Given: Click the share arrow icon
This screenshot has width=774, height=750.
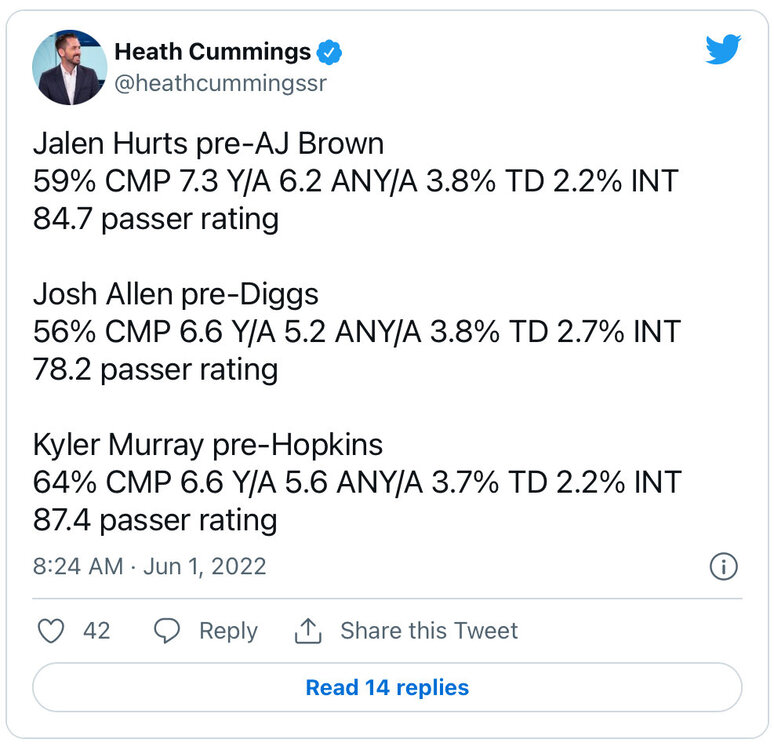Looking at the screenshot, I should coord(308,631).
